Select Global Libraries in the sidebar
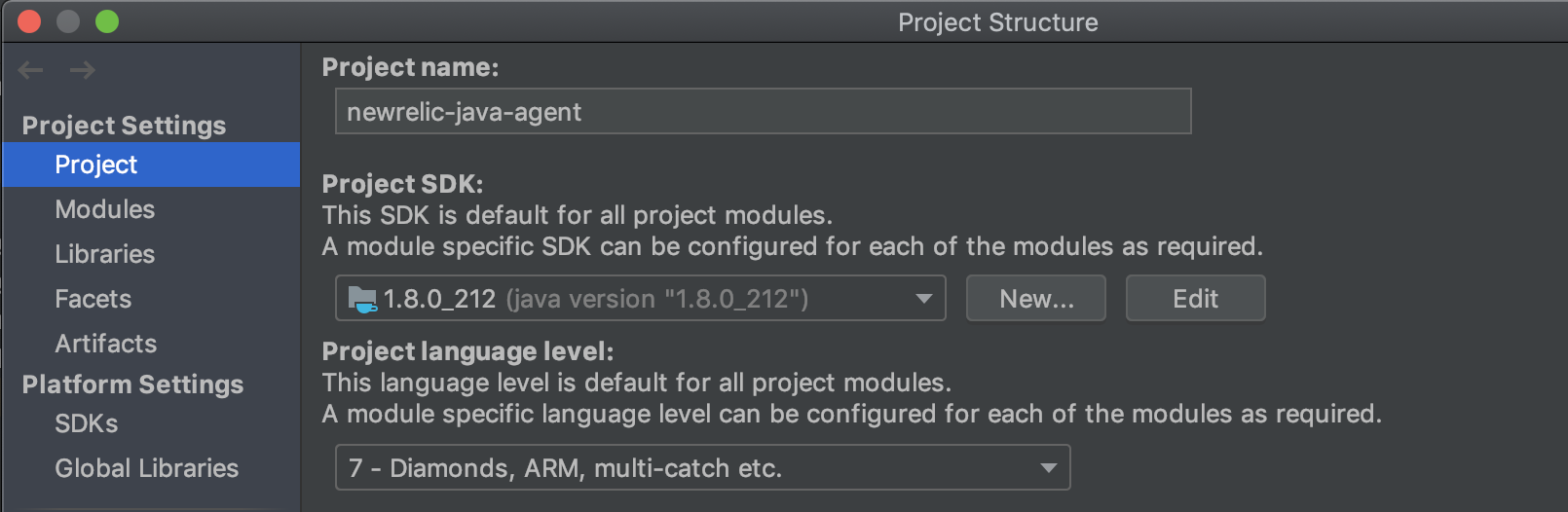The height and width of the screenshot is (512, 1568). pos(147,468)
